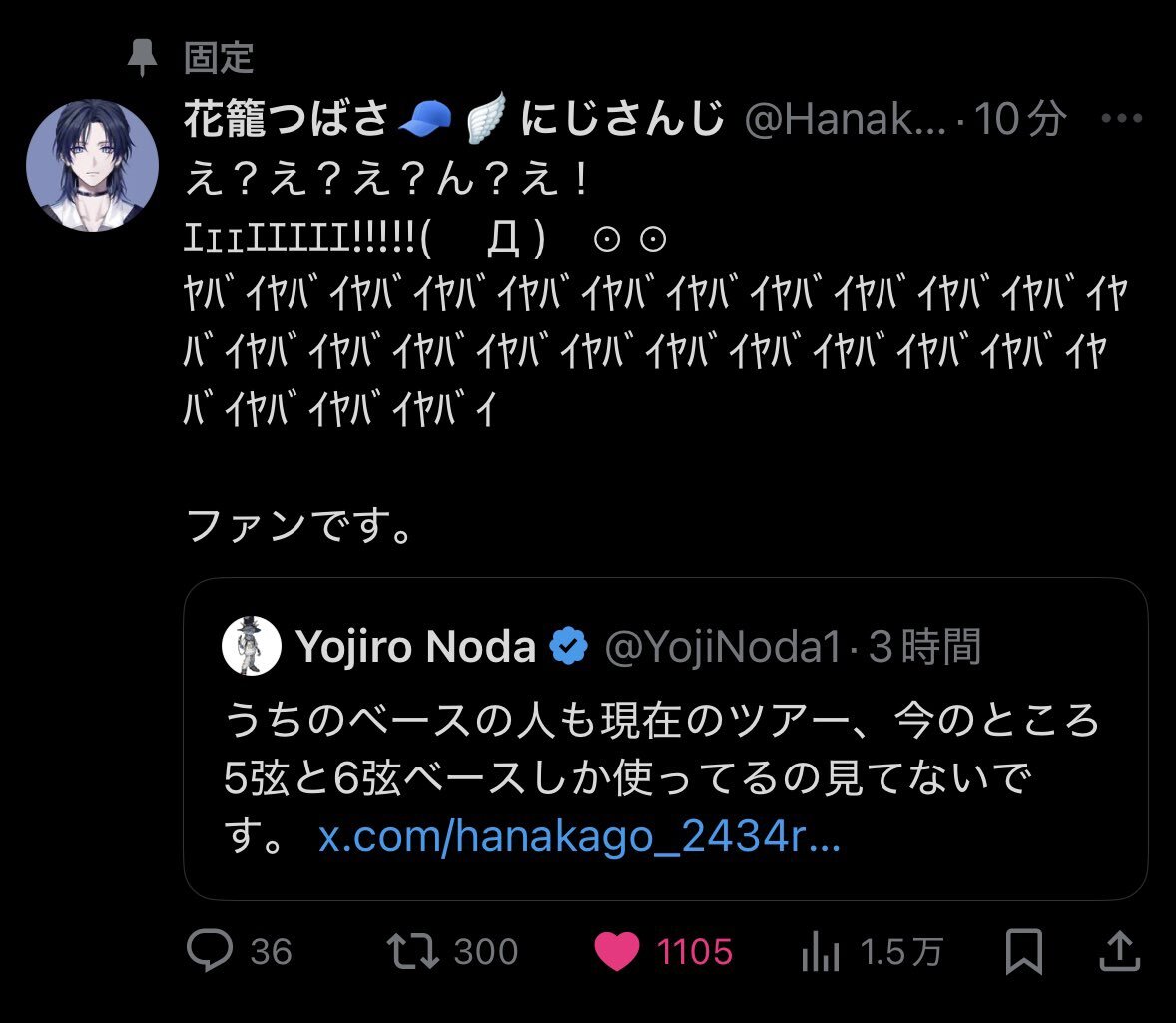Select the @Hanak... username handle

(x=844, y=119)
